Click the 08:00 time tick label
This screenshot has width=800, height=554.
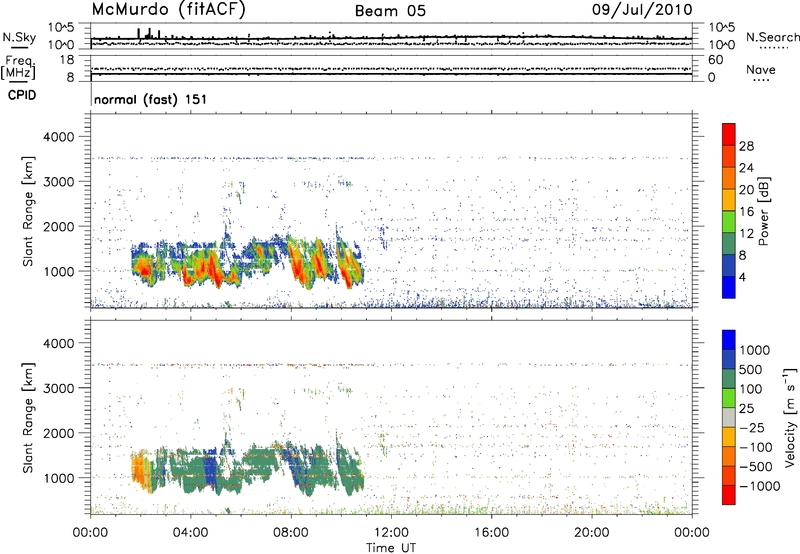coord(291,533)
